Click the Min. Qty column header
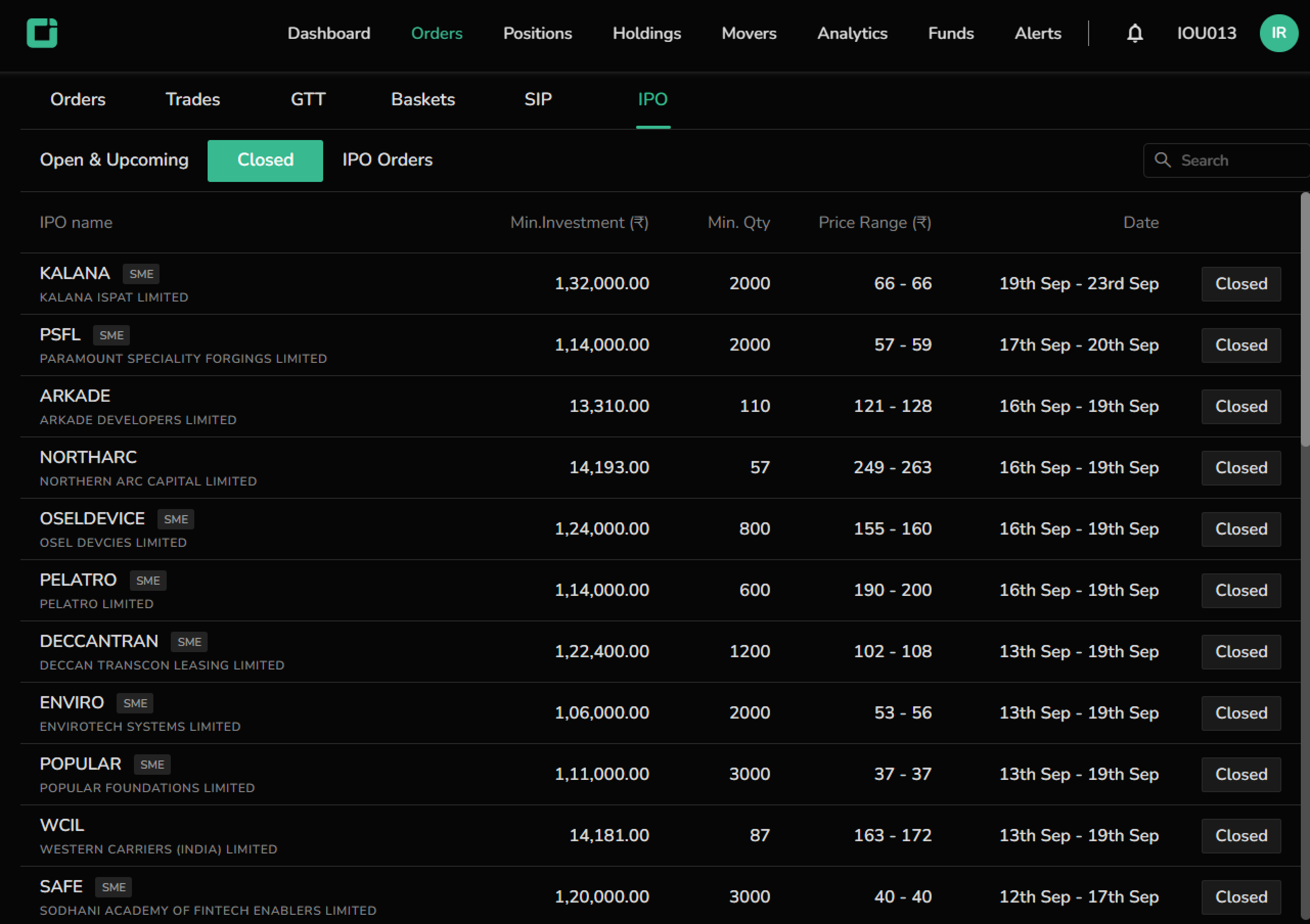This screenshot has height=924, width=1310. point(739,222)
